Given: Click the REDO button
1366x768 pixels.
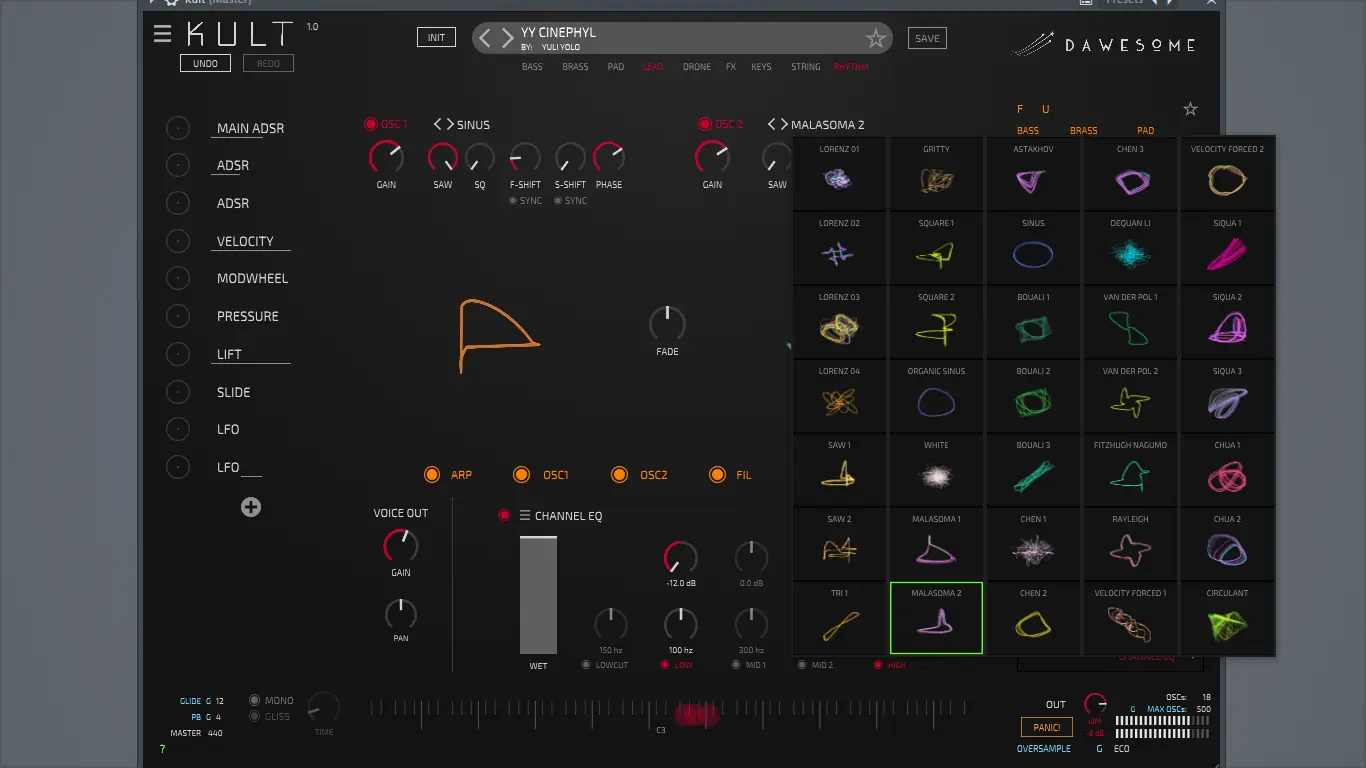Looking at the screenshot, I should 268,63.
